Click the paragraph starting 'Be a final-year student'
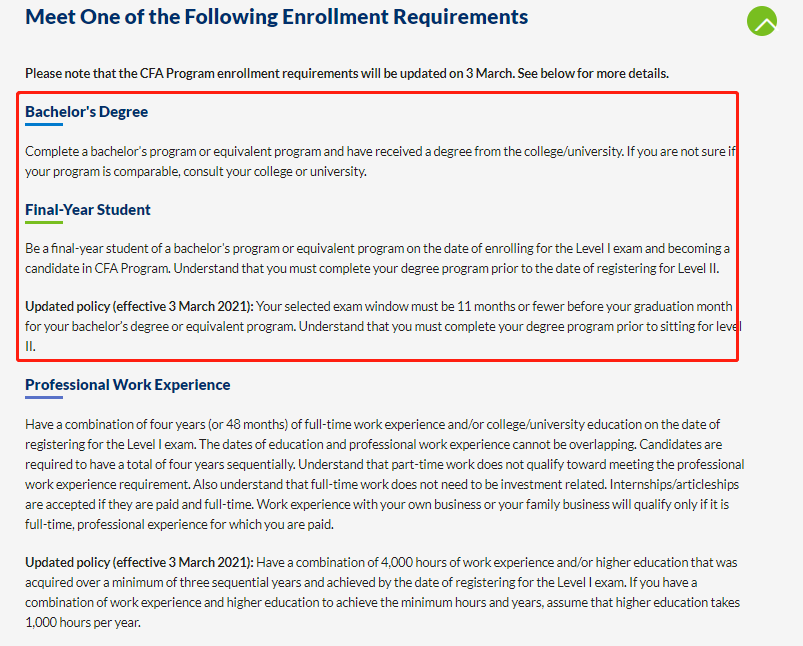Image resolution: width=803 pixels, height=646 pixels. (x=380, y=258)
